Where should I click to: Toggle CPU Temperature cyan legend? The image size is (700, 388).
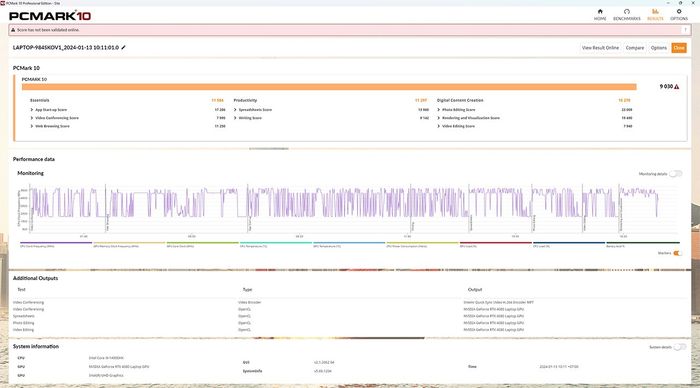pyautogui.click(x=275, y=245)
